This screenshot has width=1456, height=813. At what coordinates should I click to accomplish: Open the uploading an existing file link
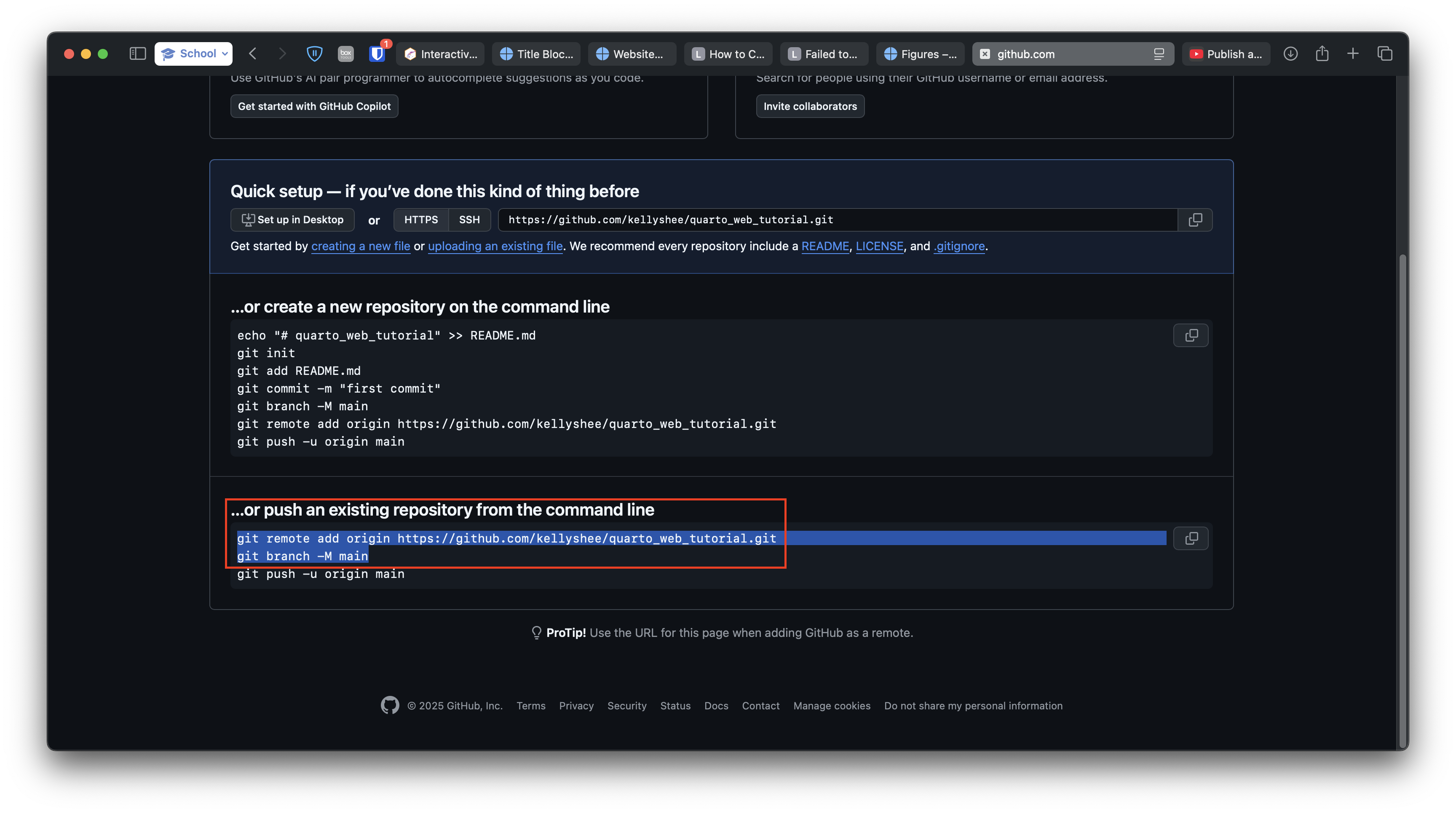pos(495,246)
